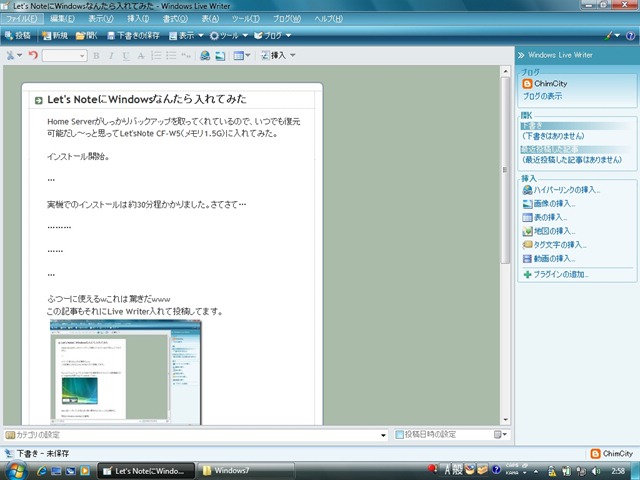Viewport: 640px width, 480px height.
Task: Open the 編集 menu
Action: tap(62, 19)
